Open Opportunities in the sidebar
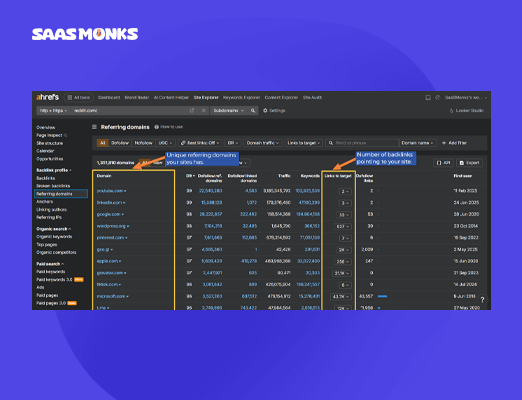Screen dimensions: 522x400 click(x=49, y=159)
